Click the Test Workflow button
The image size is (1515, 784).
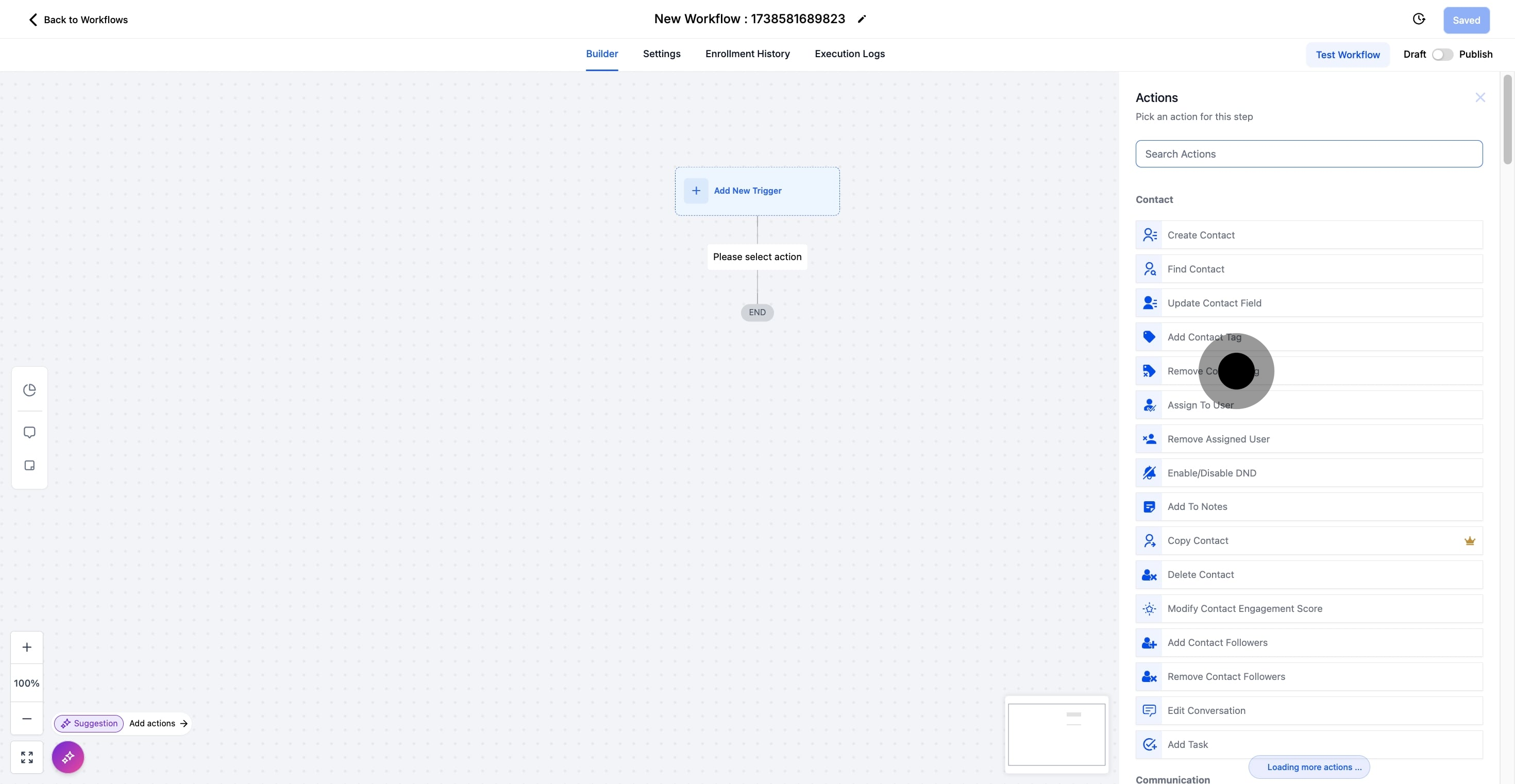pos(1348,54)
